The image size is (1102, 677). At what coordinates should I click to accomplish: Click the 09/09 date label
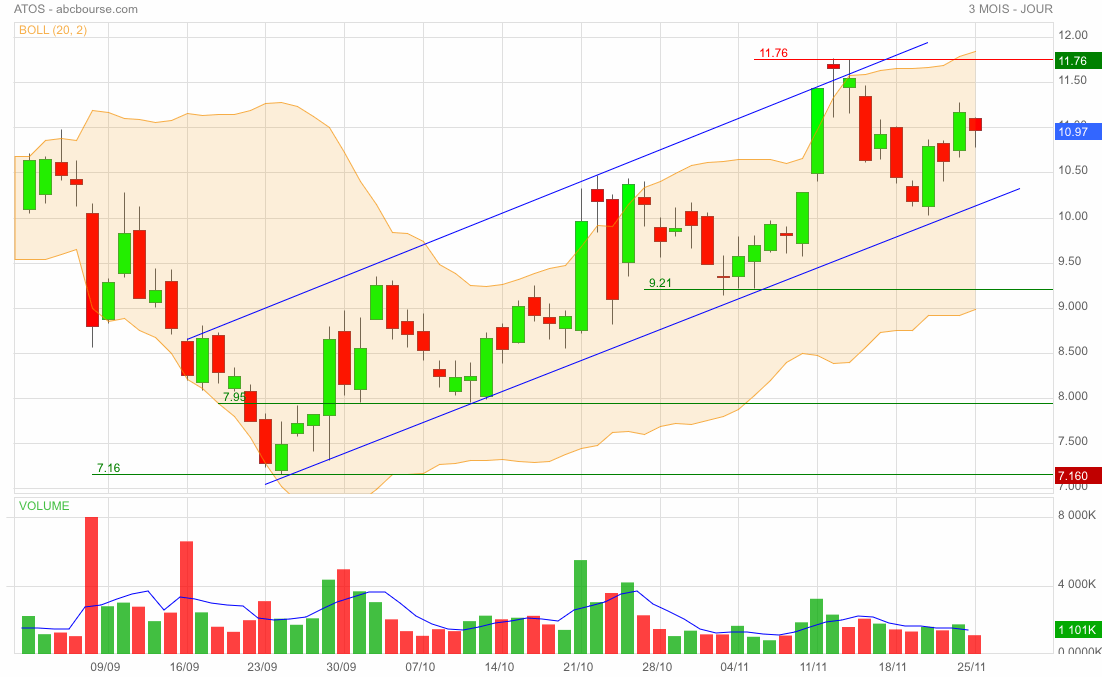click(105, 667)
